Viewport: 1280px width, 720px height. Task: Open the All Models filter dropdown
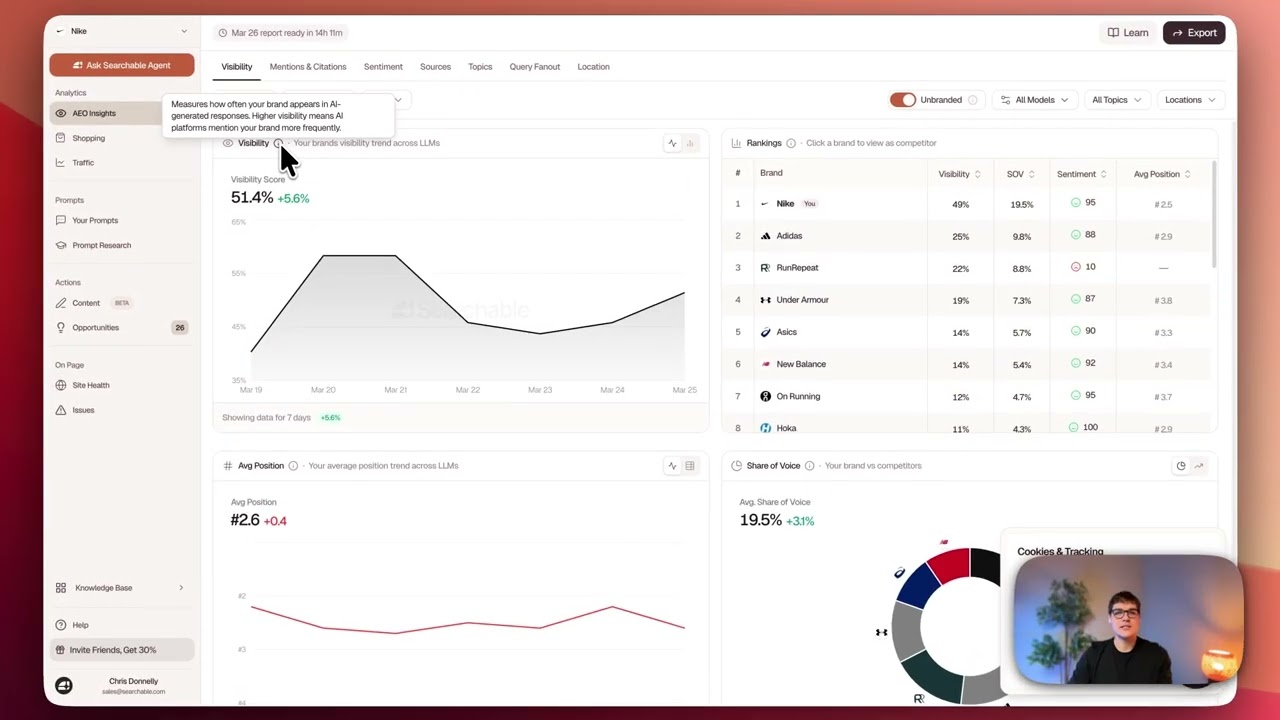pyautogui.click(x=1034, y=100)
